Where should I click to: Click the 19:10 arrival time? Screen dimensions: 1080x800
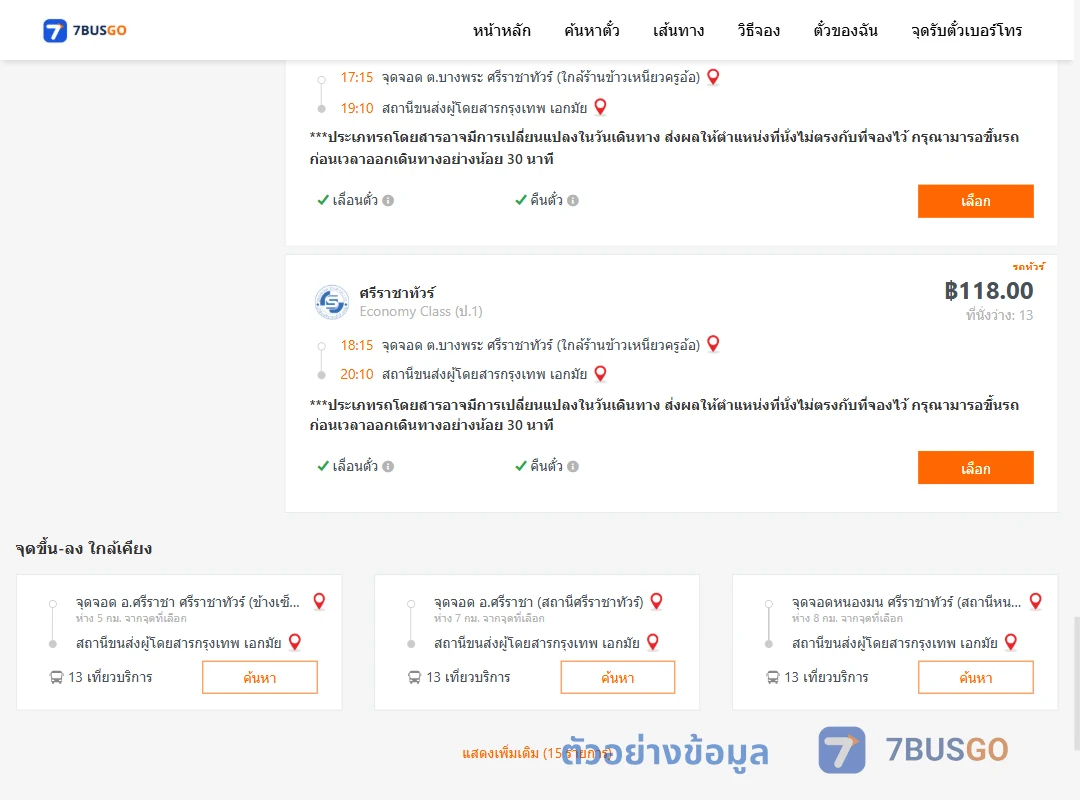point(356,108)
